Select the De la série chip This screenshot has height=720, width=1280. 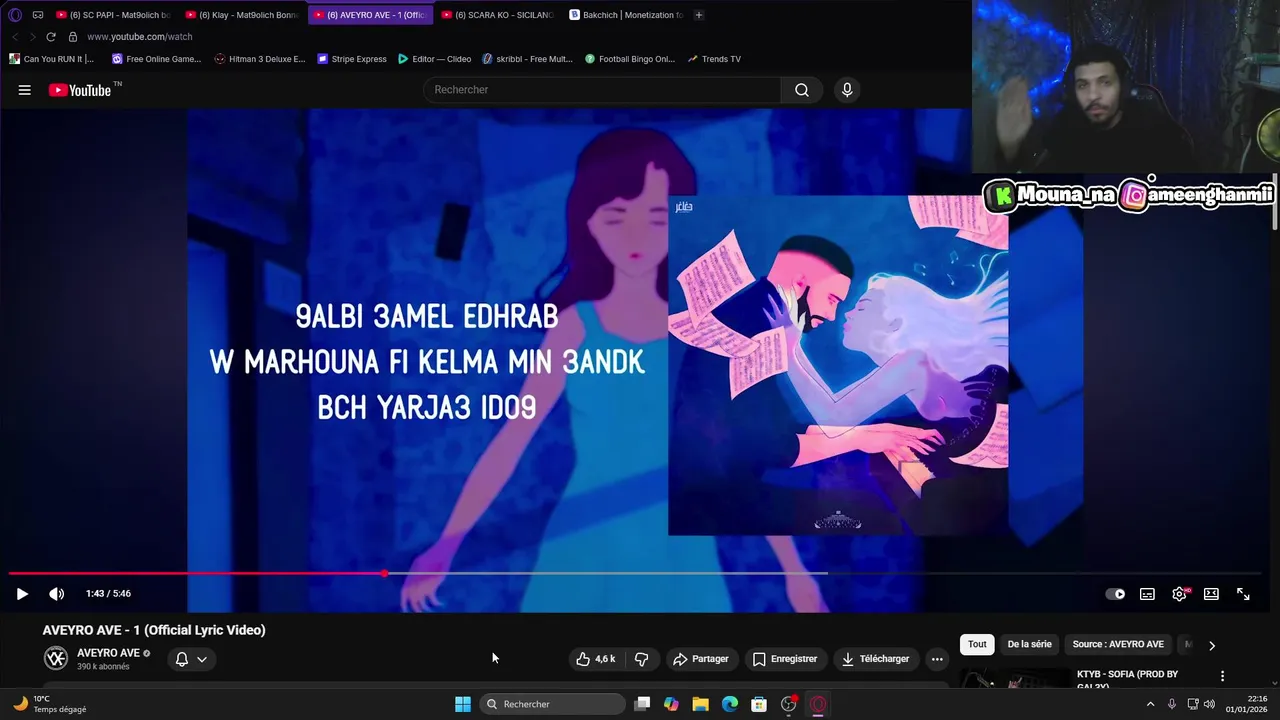click(1029, 645)
